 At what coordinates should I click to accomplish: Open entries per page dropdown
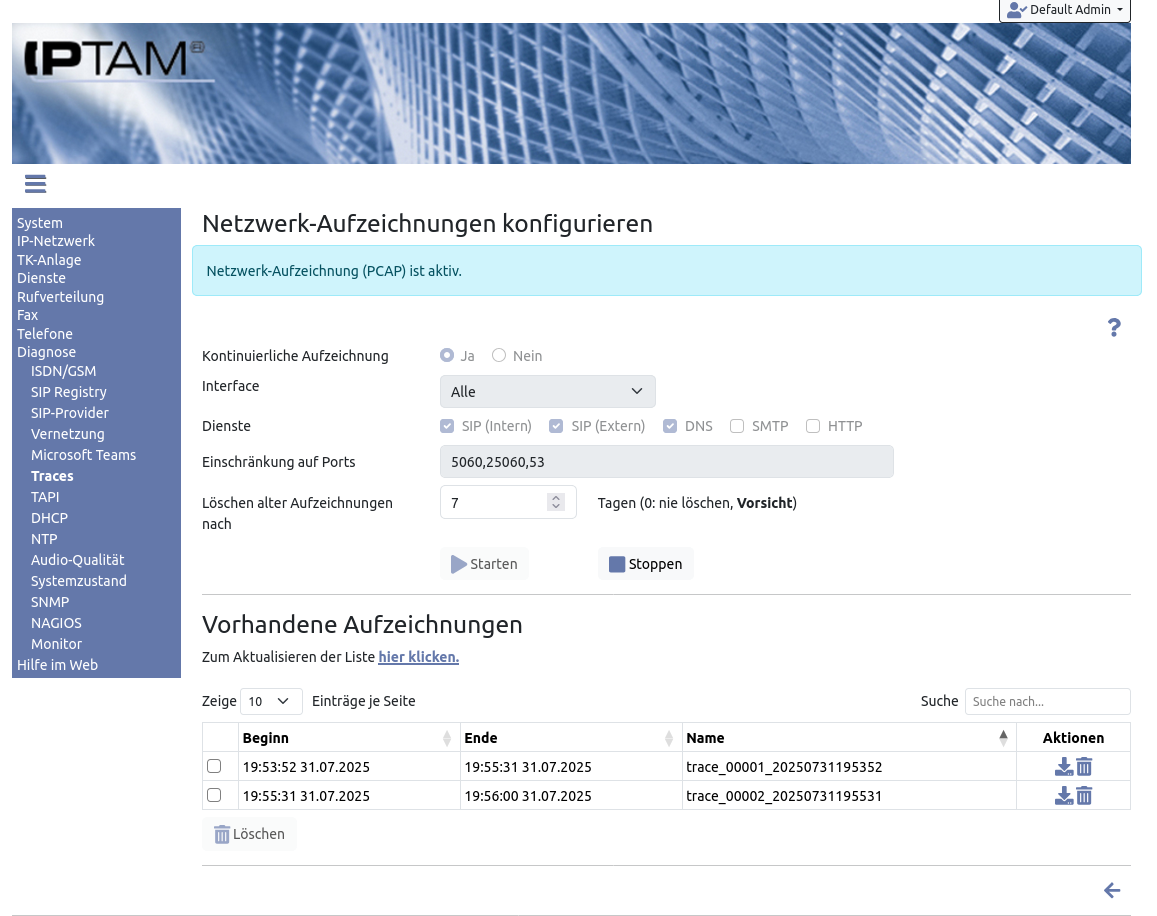click(271, 702)
